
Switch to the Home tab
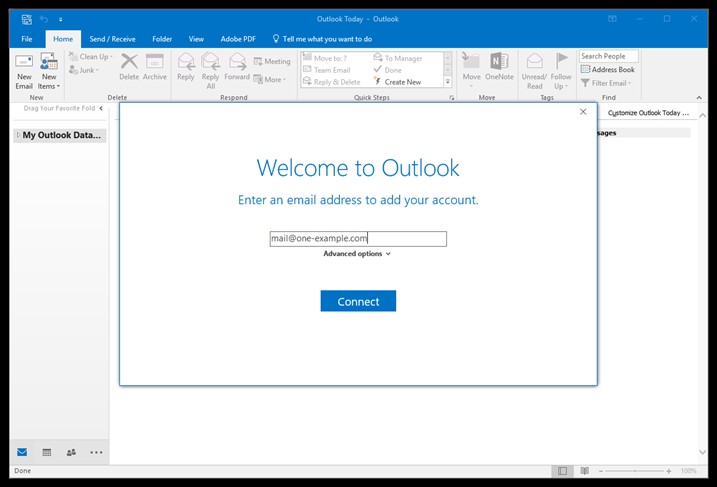[x=63, y=39]
